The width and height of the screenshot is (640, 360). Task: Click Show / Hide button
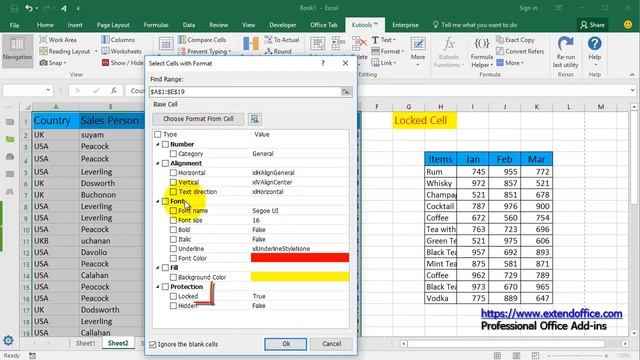click(122, 63)
